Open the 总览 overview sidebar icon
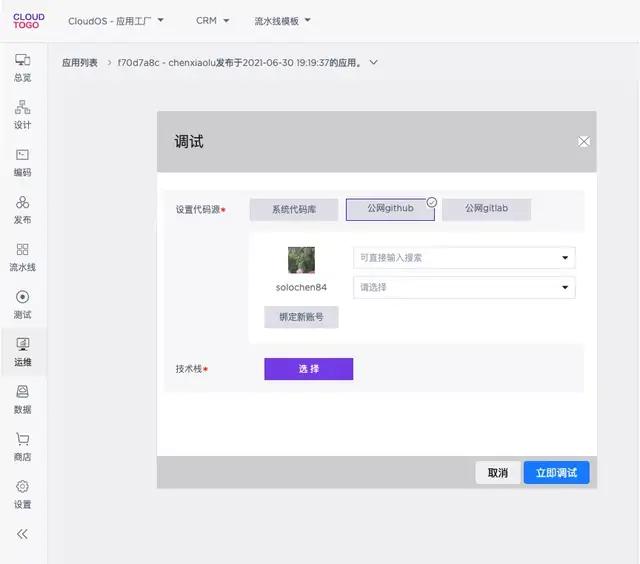Viewport: 640px width, 564px height. tap(22, 67)
